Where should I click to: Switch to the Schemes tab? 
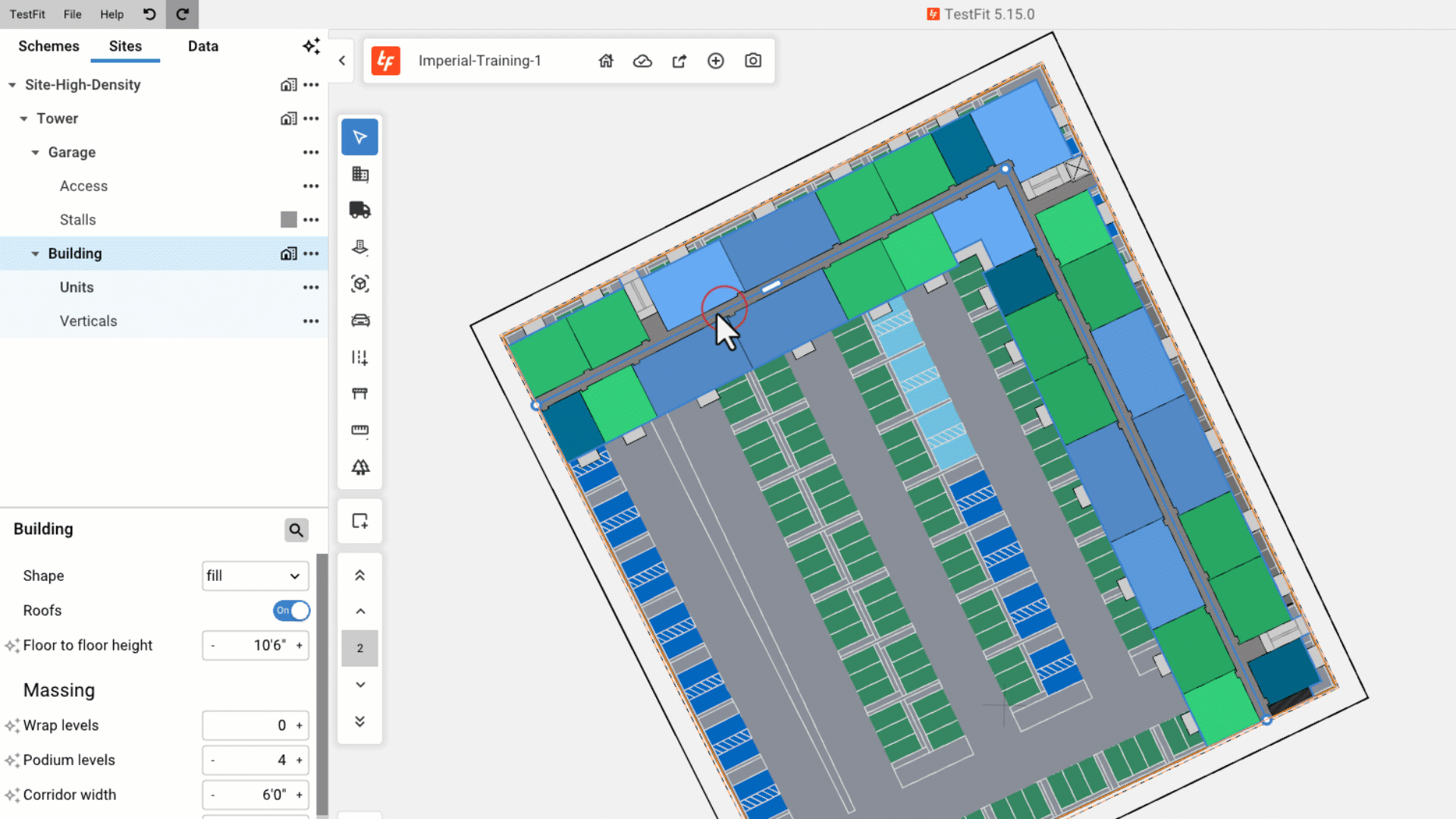tap(49, 46)
